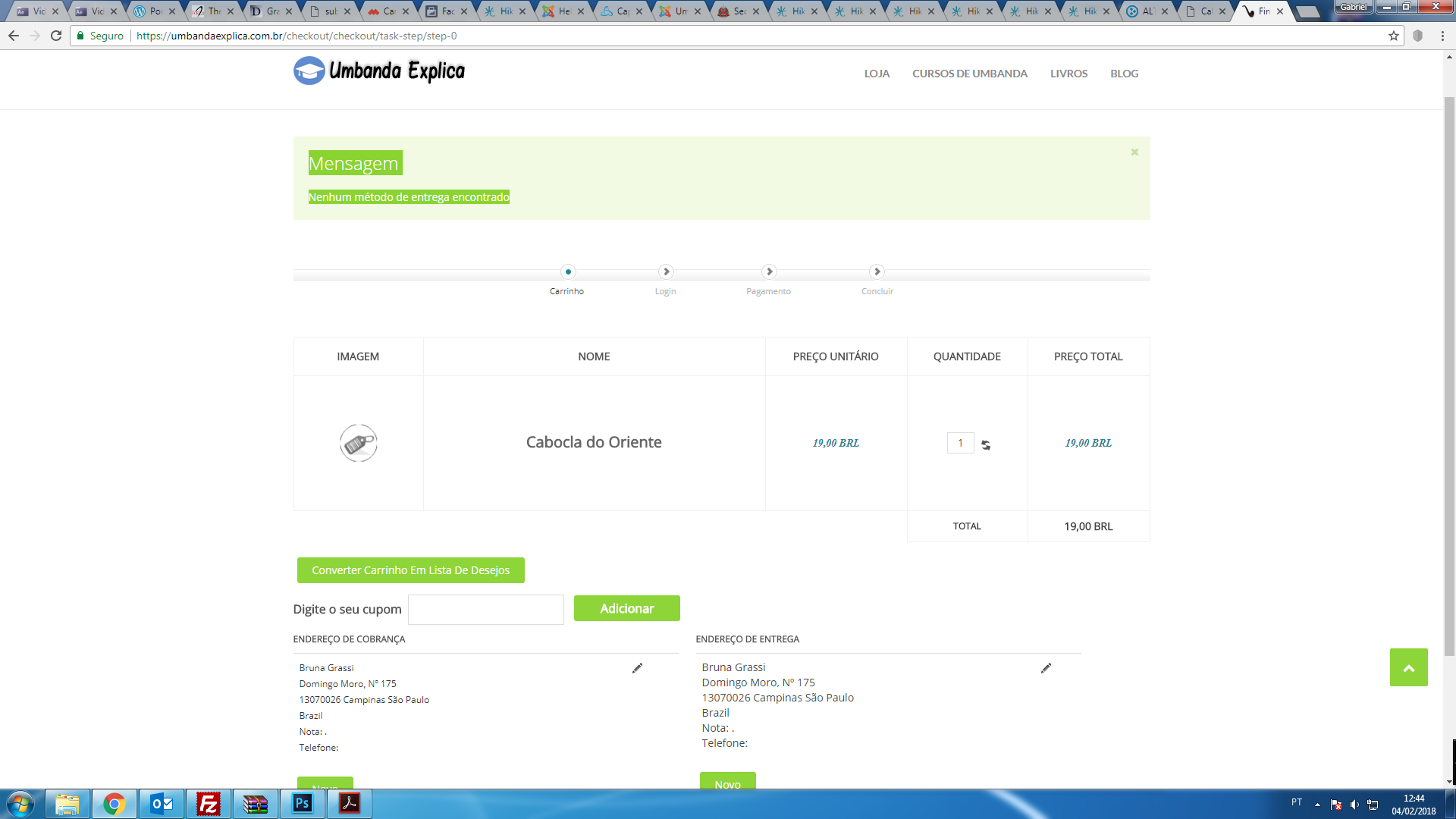Click Converter Carrinho Em Lista De Desejos
The height and width of the screenshot is (819, 1456).
pyautogui.click(x=410, y=570)
